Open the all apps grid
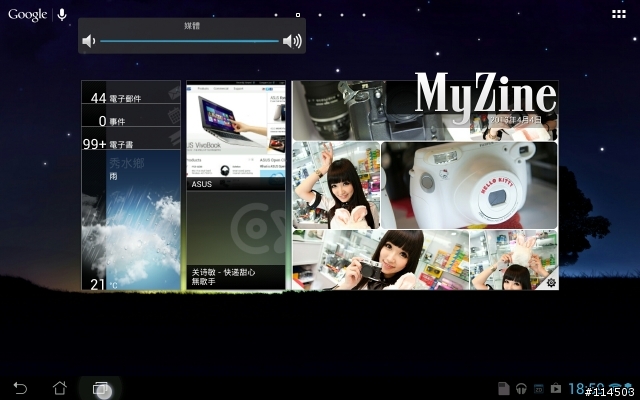Screen dimensions: 640x400 click(619, 14)
